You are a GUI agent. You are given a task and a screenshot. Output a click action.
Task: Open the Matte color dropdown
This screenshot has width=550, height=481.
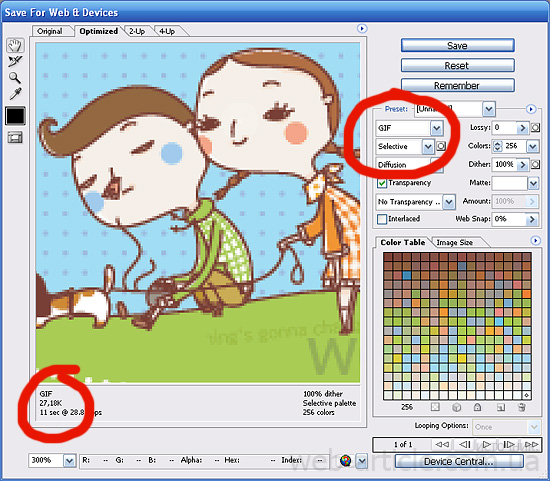533,183
